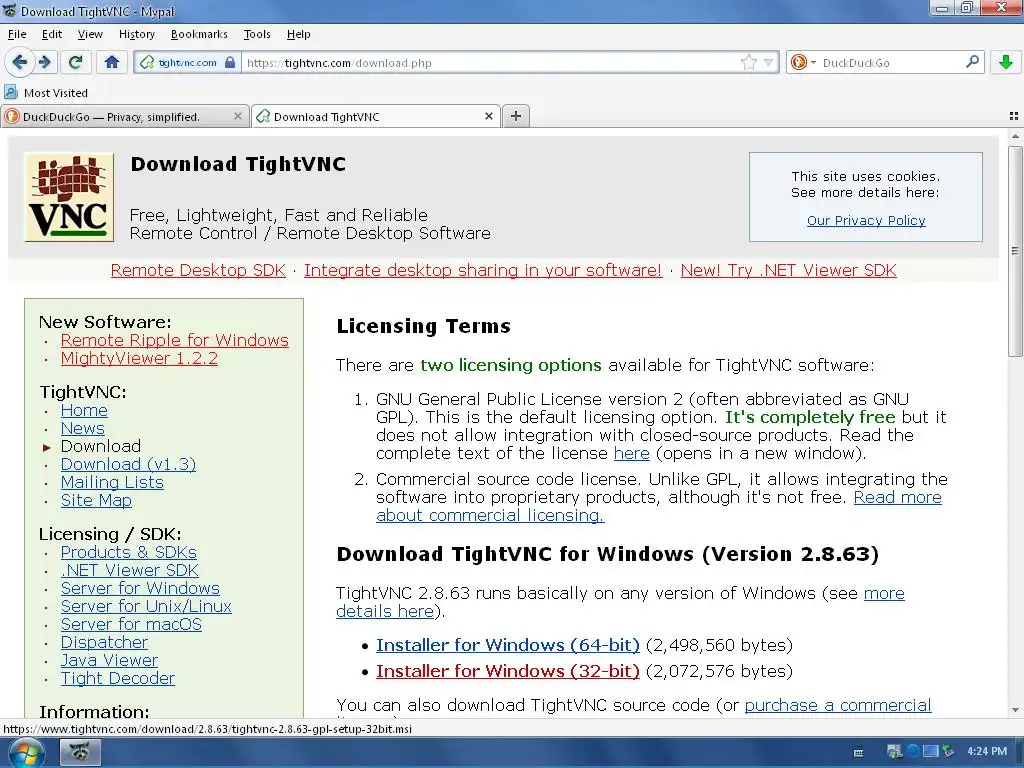Open the Remote Desktop SDK link

[x=198, y=270]
